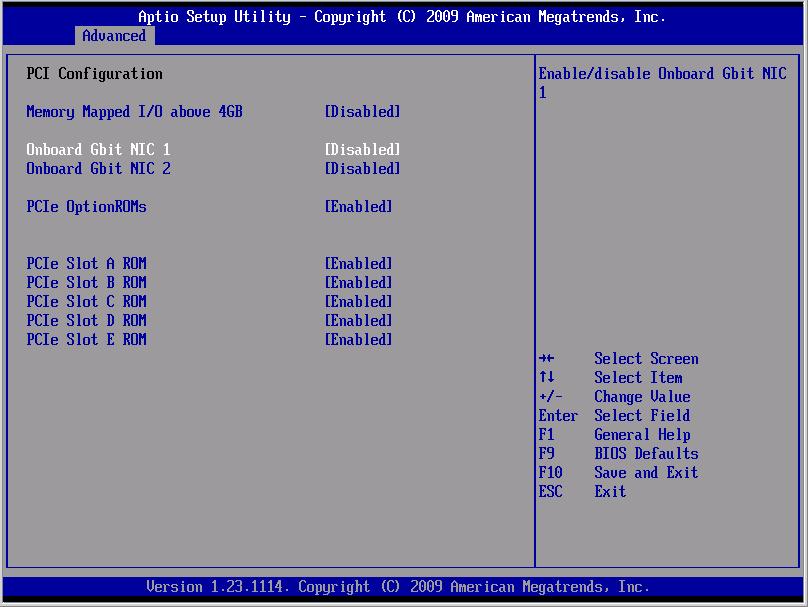Click the F10 key label
The height and width of the screenshot is (607, 808).
550,473
